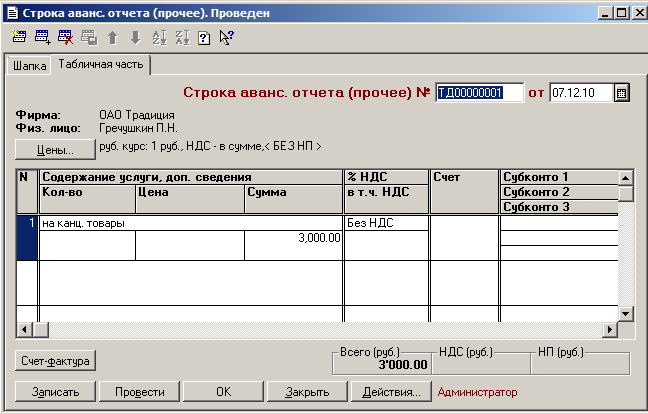Move the row up with arrow icon
This screenshot has height=414, width=648.
pos(112,38)
